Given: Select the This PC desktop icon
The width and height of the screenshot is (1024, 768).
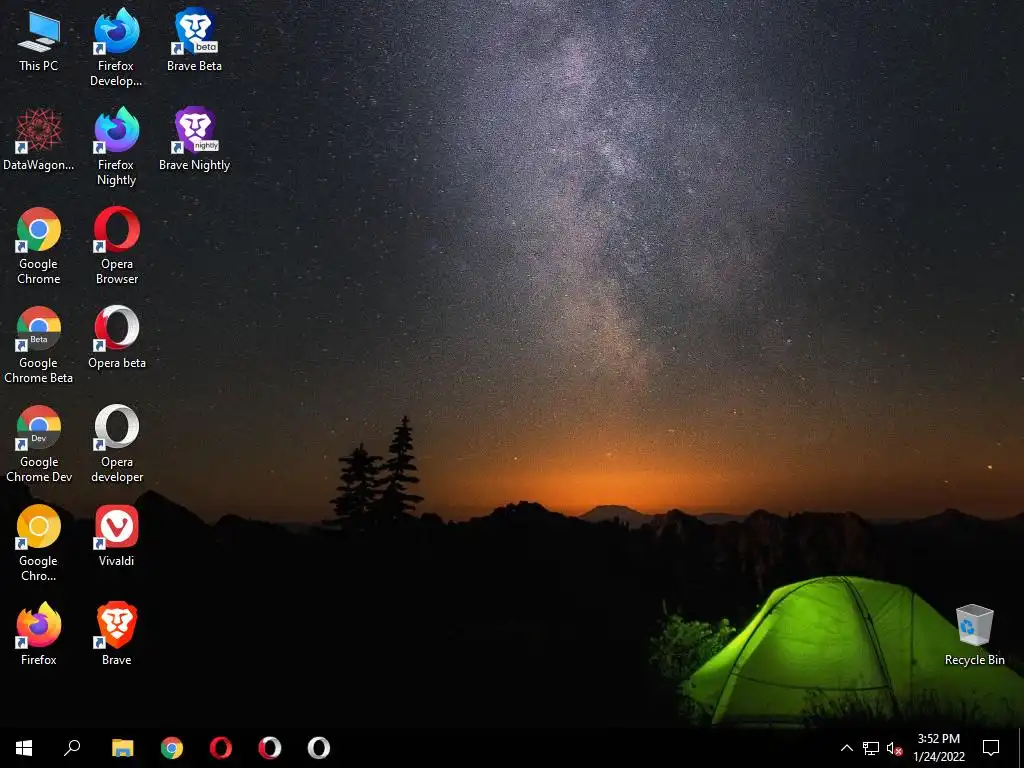Looking at the screenshot, I should pos(39,42).
